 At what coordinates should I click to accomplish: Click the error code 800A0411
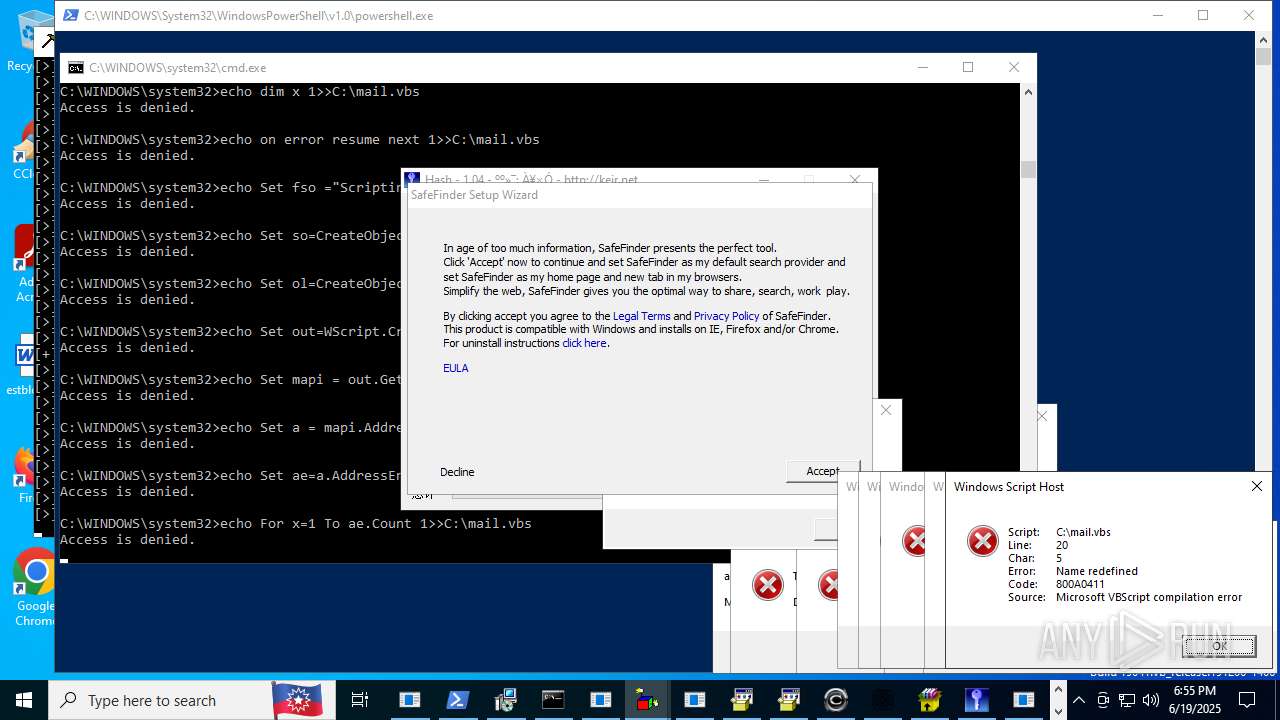pyautogui.click(x=1080, y=584)
